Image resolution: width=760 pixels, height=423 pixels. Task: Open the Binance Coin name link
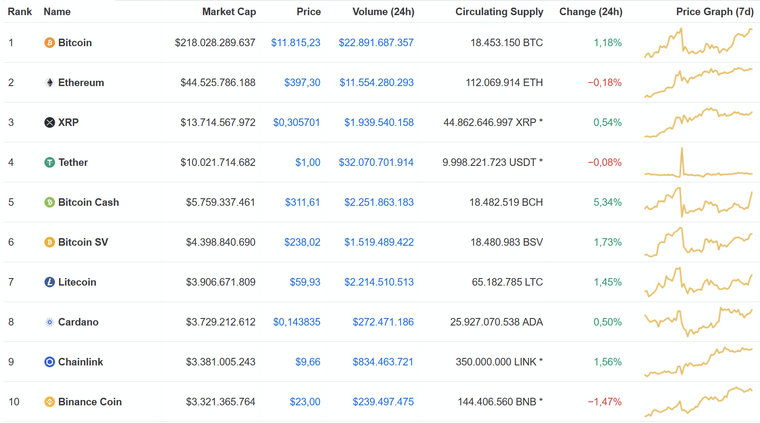pyautogui.click(x=90, y=402)
